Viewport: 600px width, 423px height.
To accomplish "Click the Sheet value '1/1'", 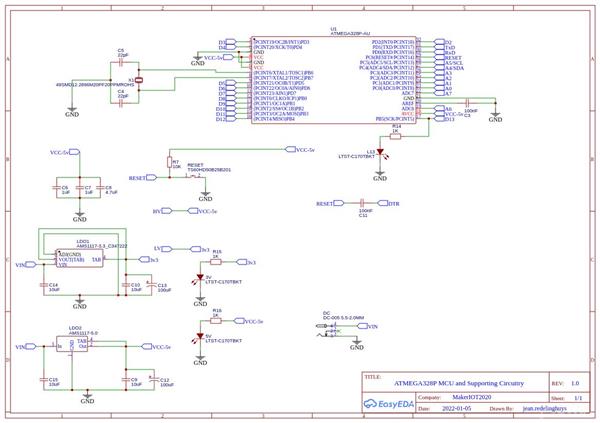I will pos(578,398).
